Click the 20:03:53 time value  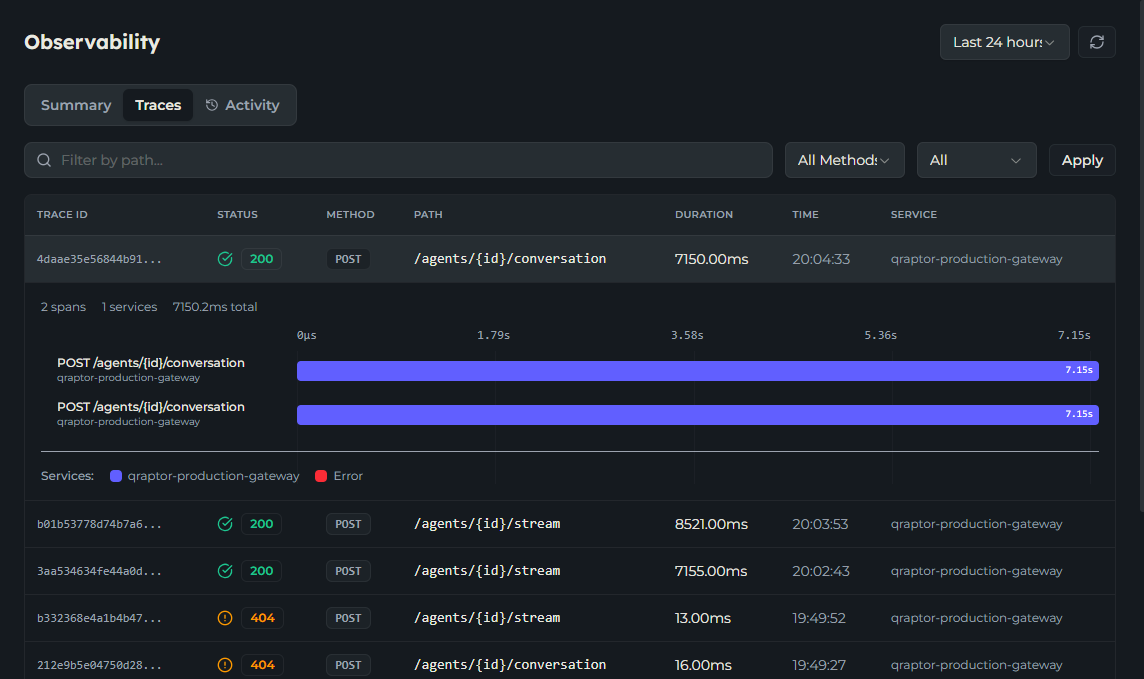[820, 524]
